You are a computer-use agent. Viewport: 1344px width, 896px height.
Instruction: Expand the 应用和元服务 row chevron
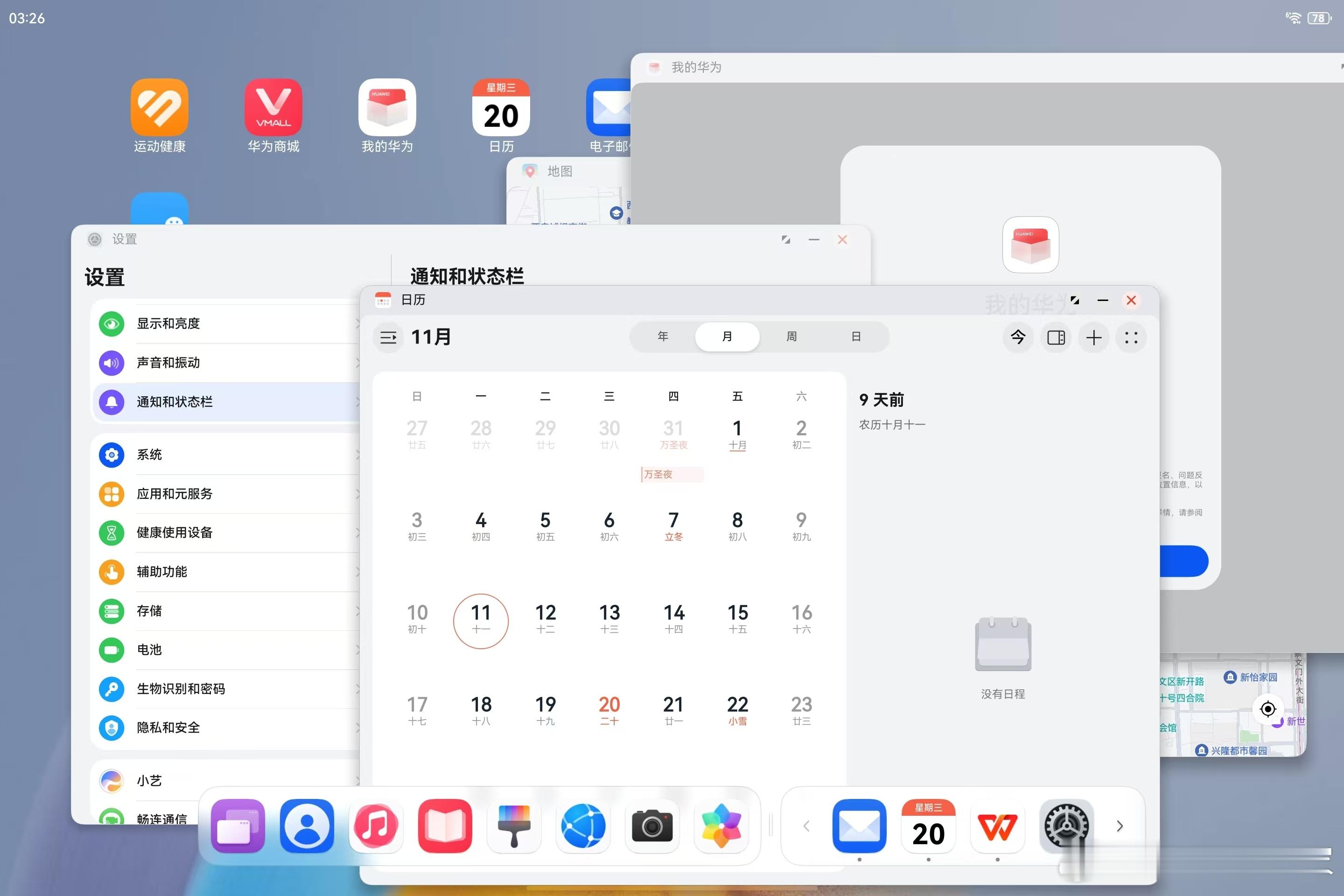click(357, 494)
